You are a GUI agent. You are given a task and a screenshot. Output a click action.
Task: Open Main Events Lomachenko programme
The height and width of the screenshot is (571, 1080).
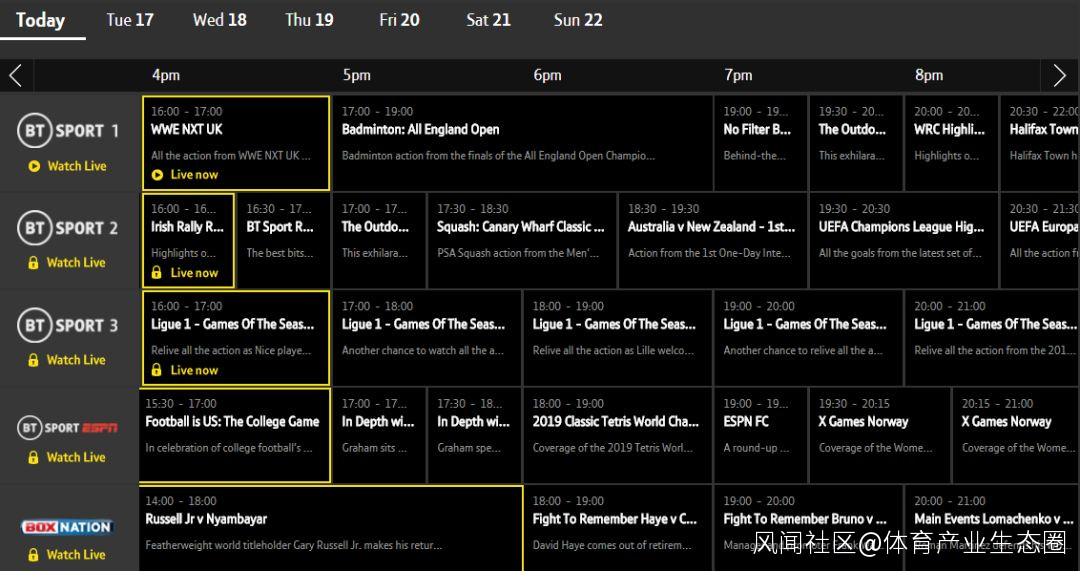coord(993,528)
